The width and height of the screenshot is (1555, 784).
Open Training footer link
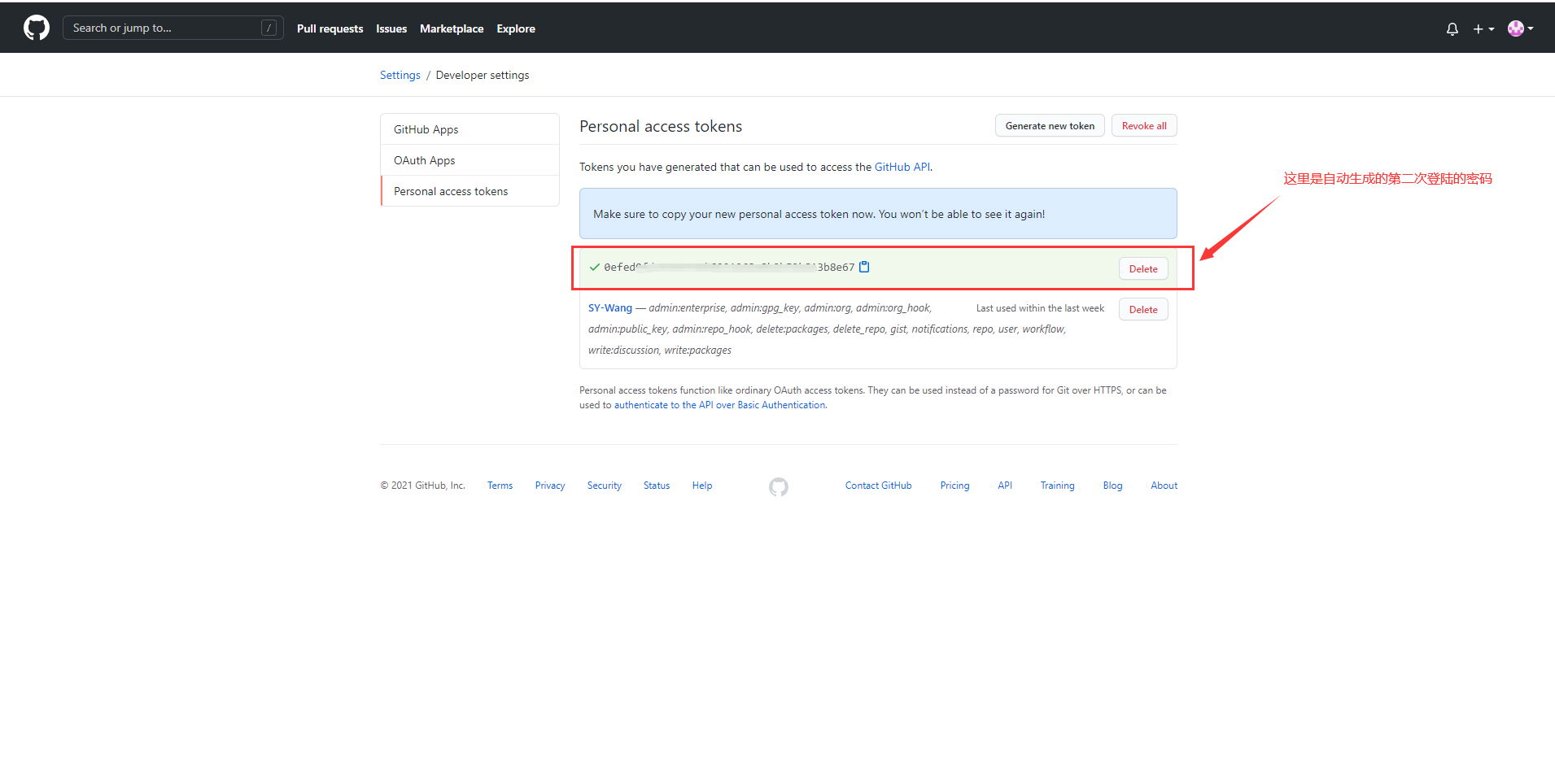[x=1057, y=486]
